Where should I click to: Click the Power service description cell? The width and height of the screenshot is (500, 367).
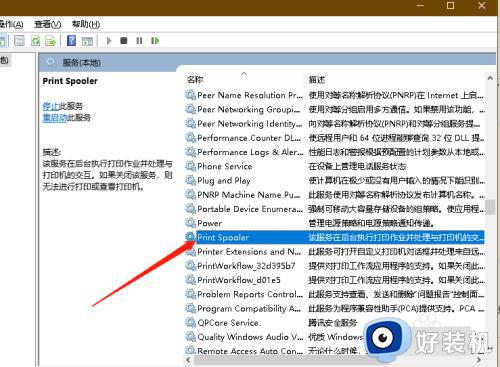(x=370, y=223)
